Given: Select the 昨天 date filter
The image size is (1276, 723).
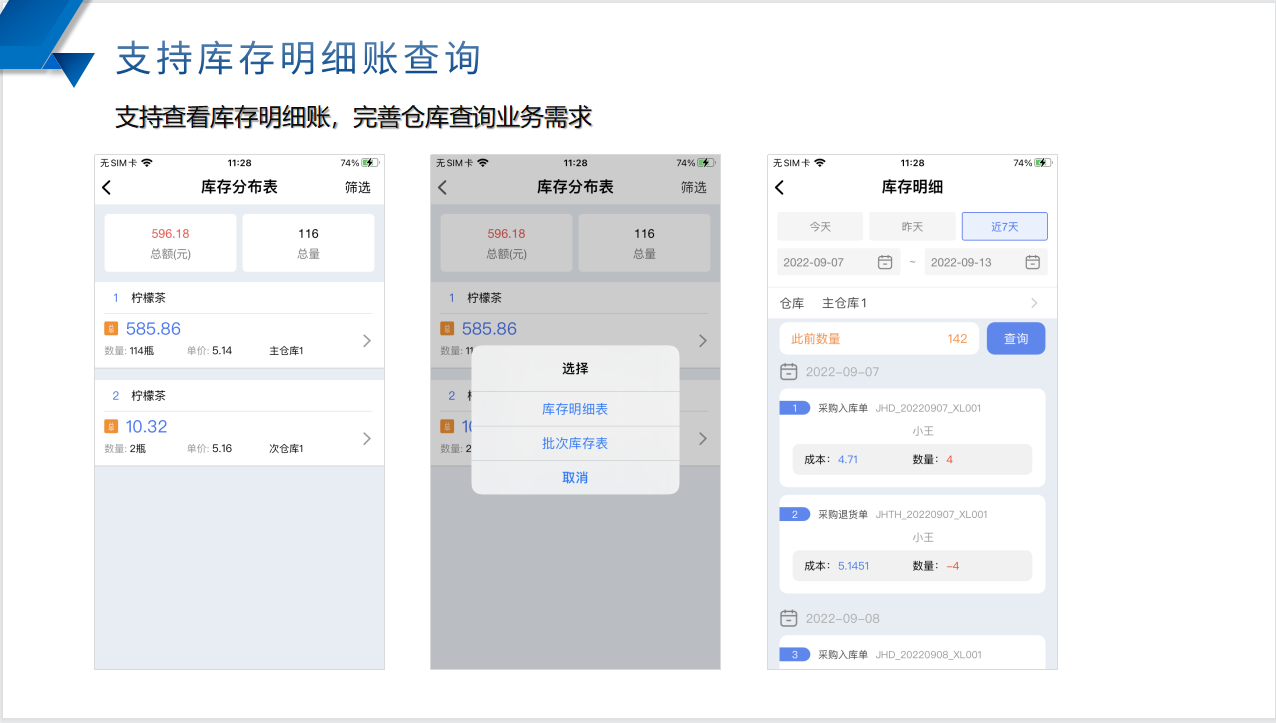Looking at the screenshot, I should (x=912, y=227).
